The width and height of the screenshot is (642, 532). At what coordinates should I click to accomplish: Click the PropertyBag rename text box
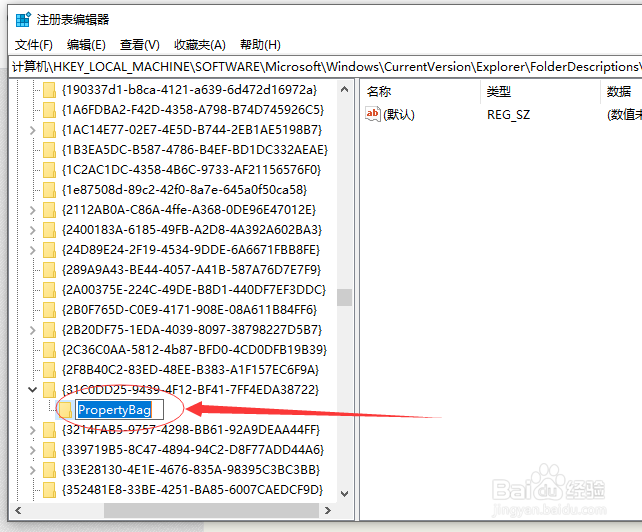[x=120, y=410]
